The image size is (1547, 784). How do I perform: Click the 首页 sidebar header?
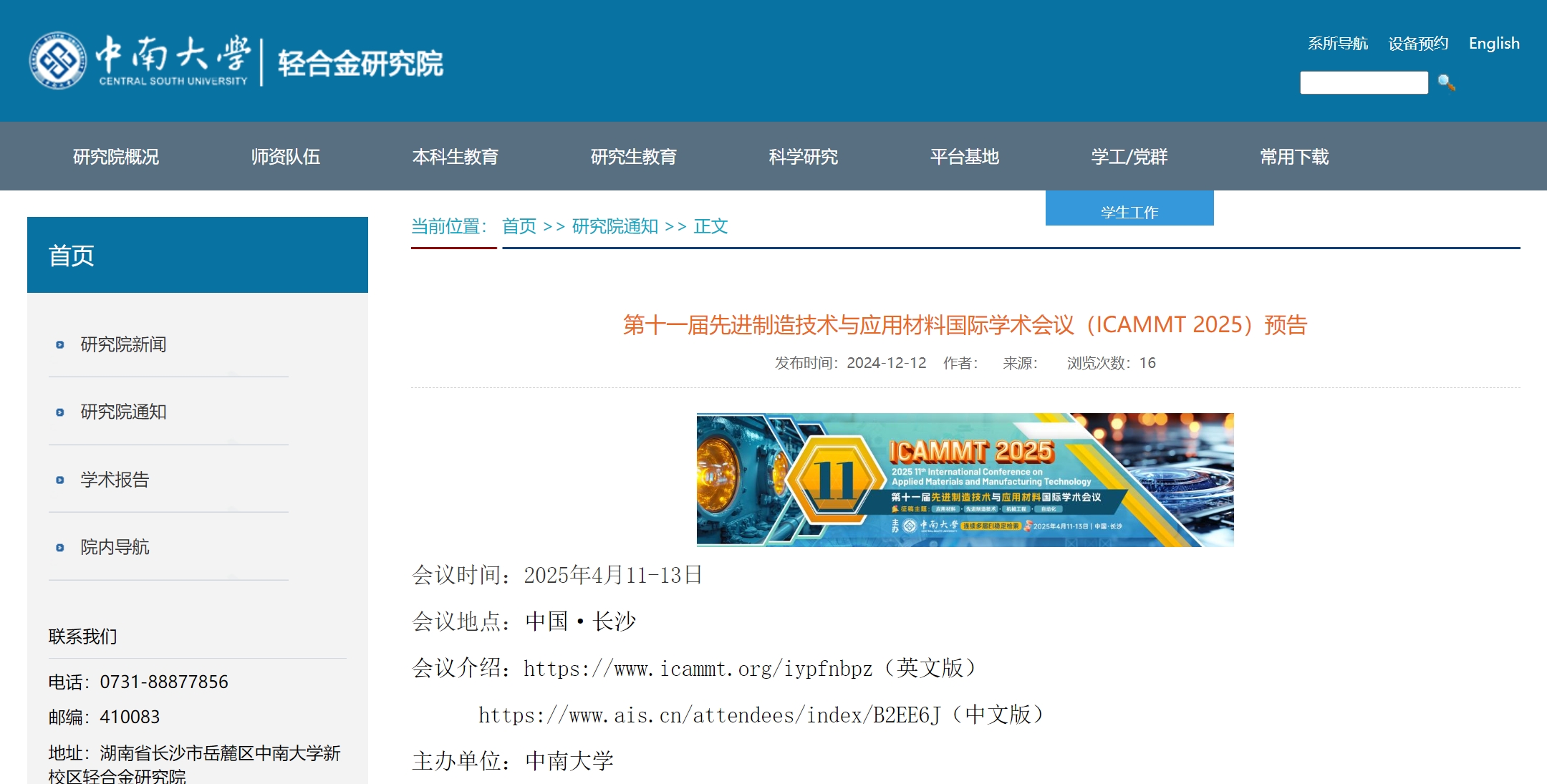pos(198,255)
